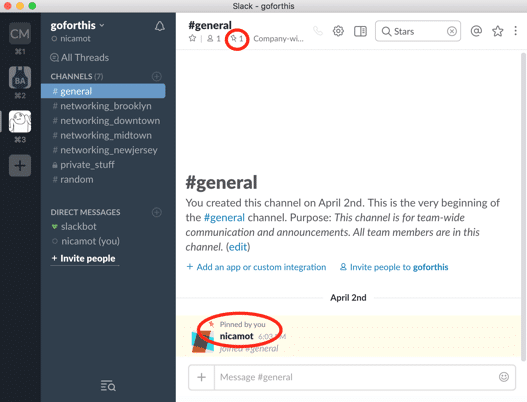Open the emoji picker in message box

pyautogui.click(x=503, y=377)
